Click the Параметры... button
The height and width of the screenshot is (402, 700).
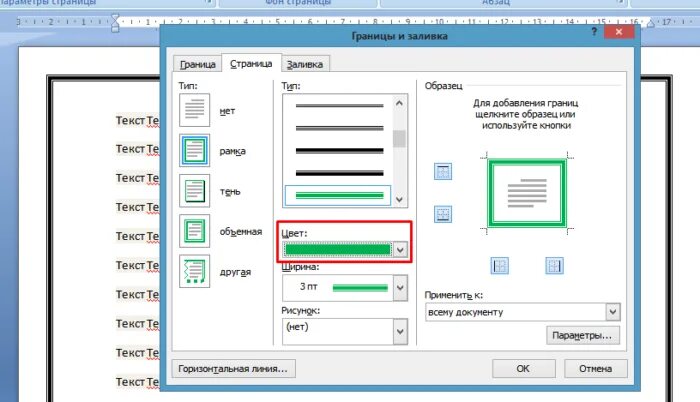coord(583,335)
